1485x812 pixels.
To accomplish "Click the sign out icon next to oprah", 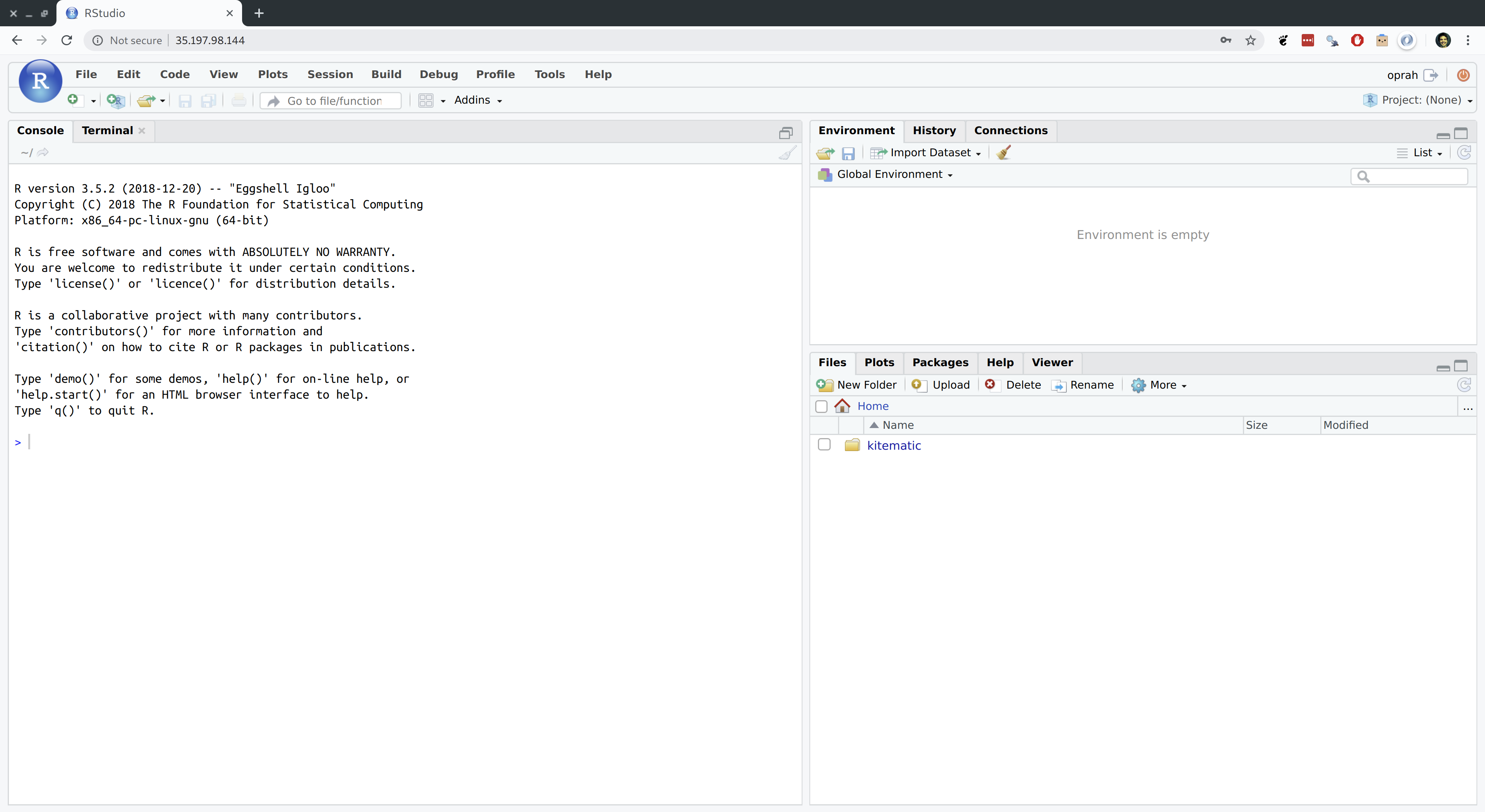I will [x=1430, y=75].
